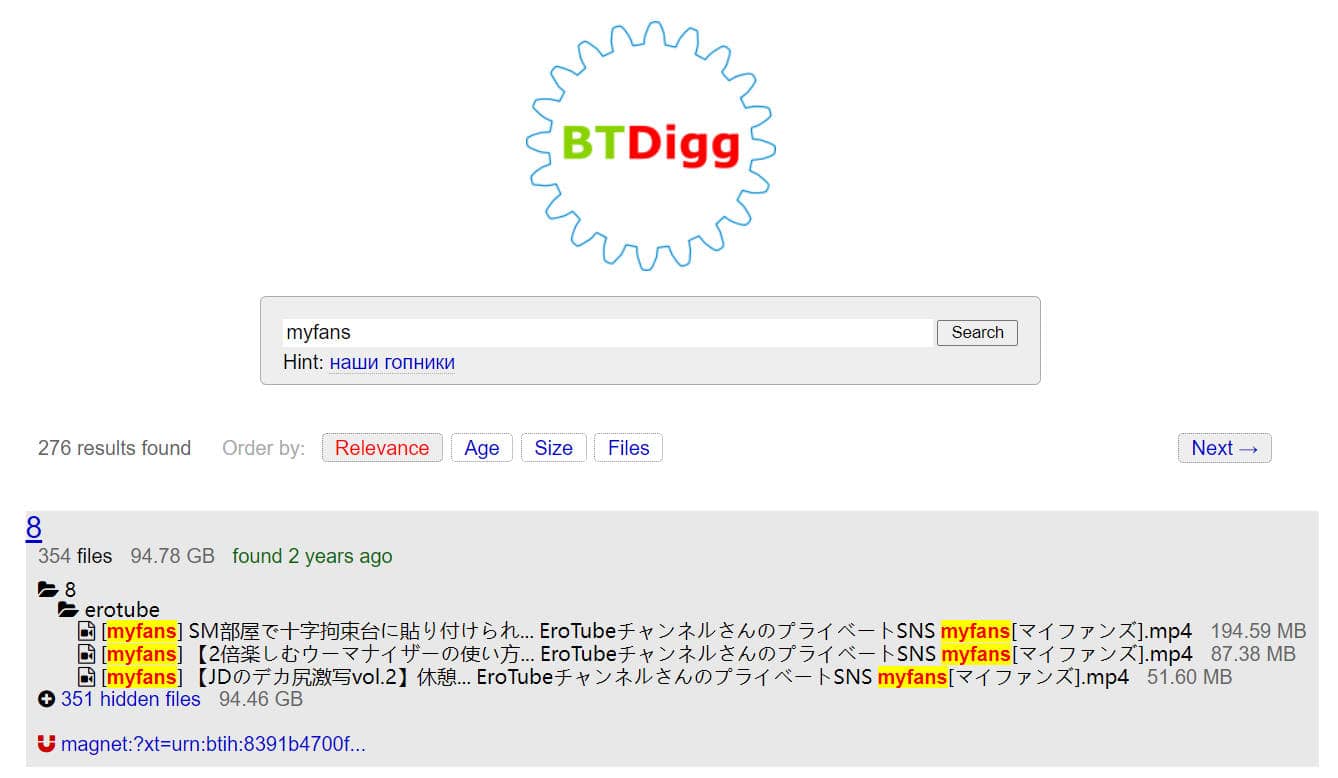Select file name starting "【JDのデカ尻"
The image size is (1338, 778).
(615, 678)
